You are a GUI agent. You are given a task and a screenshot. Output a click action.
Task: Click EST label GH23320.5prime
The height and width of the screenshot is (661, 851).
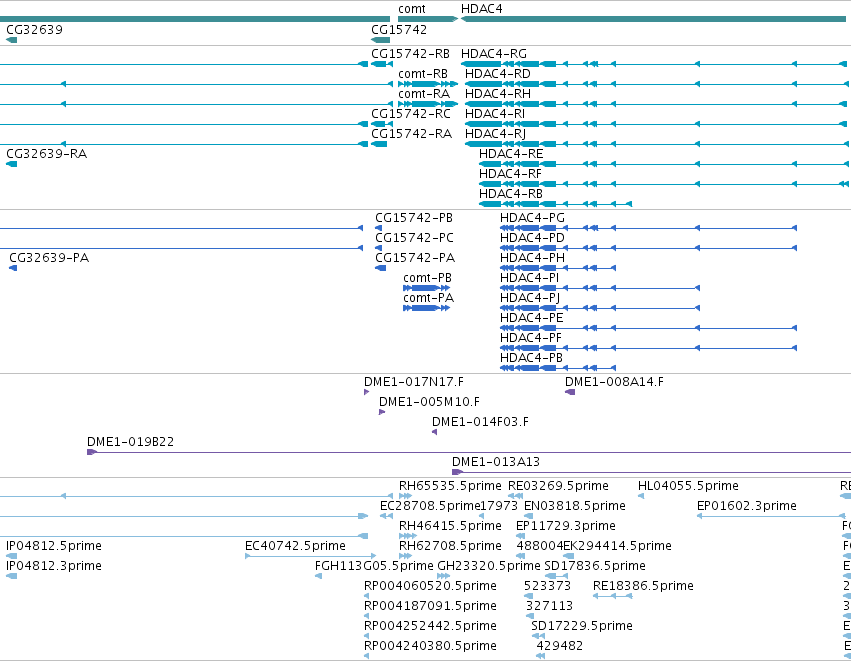click(x=489, y=567)
